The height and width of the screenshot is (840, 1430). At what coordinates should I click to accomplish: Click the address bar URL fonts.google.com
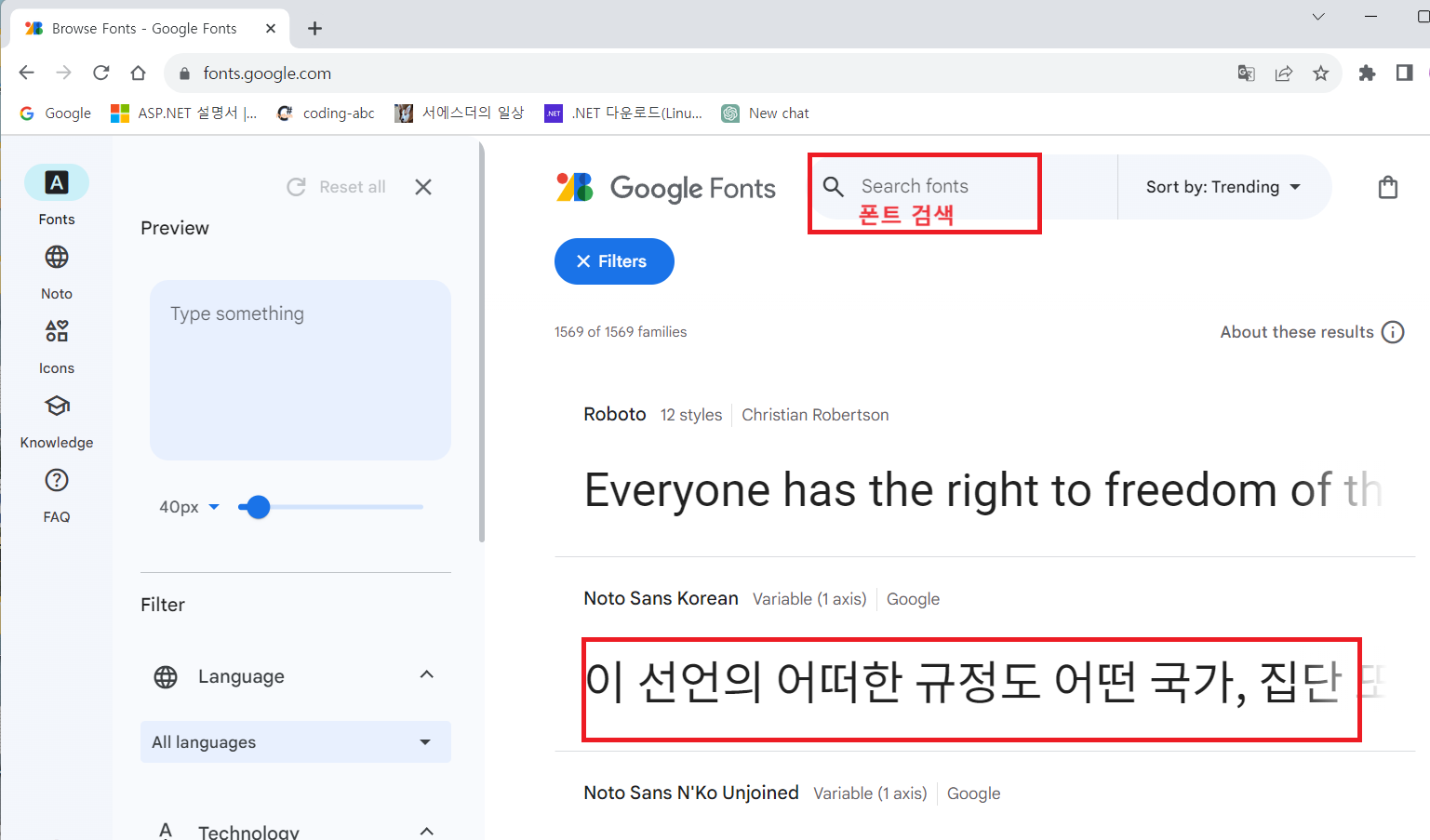(267, 73)
